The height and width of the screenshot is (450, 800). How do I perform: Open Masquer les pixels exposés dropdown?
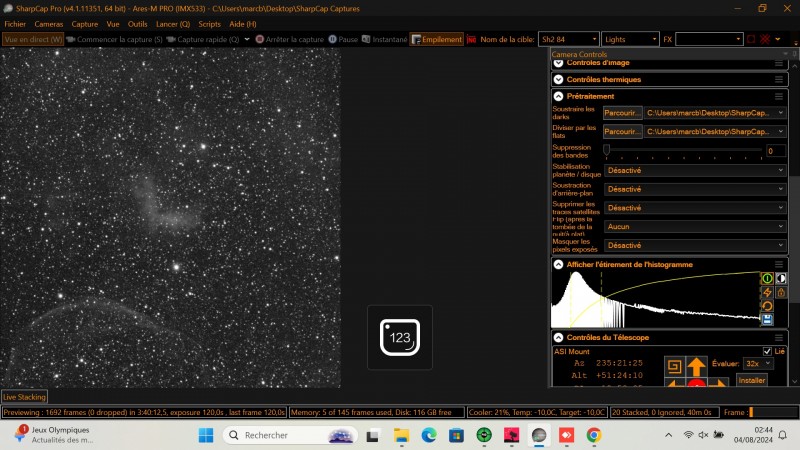point(695,245)
